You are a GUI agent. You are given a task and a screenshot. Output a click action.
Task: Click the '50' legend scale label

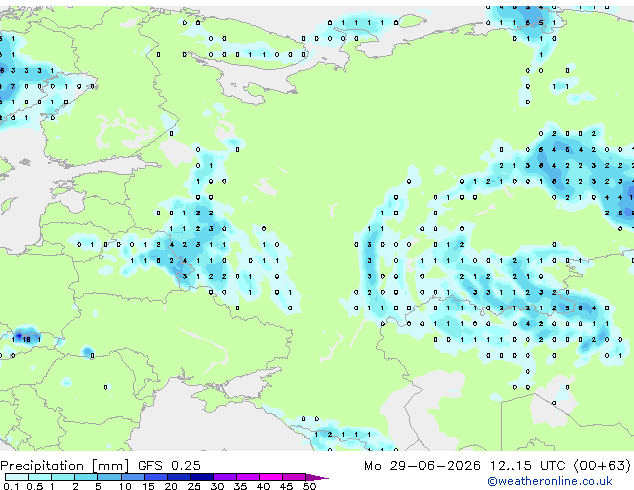point(309,486)
